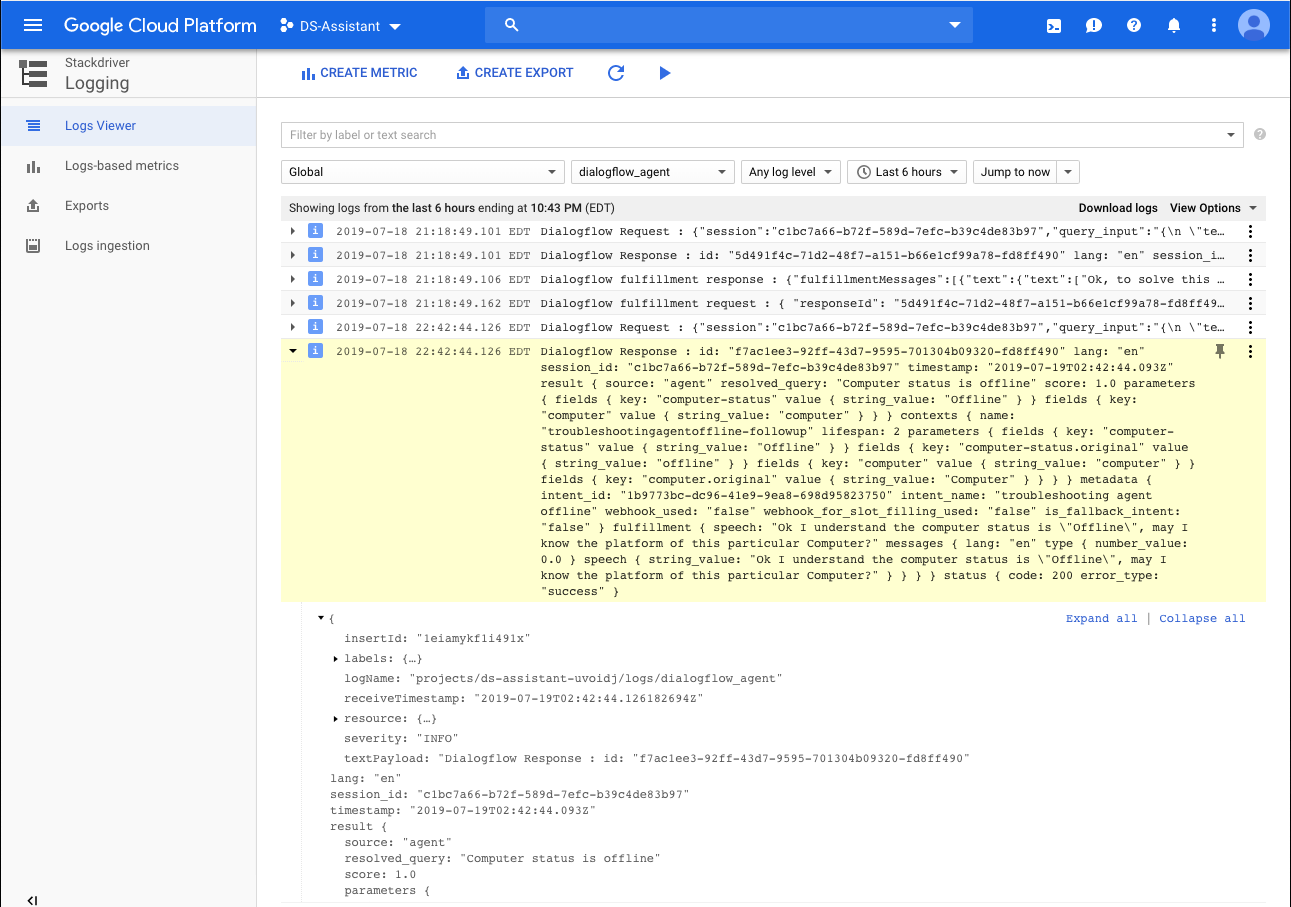Viewport: 1291px width, 907px height.
Task: Collapse the left navigation panel
Action: coord(32,900)
